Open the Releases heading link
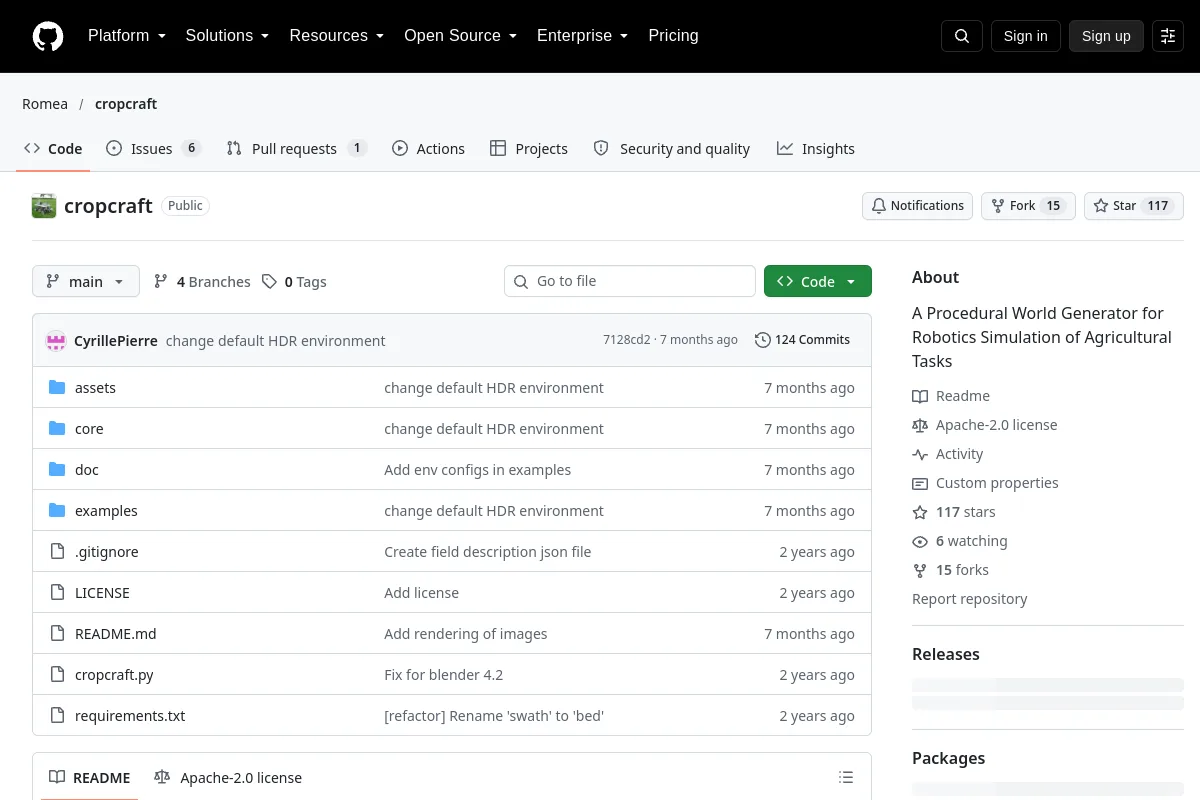The image size is (1200, 800). pyautogui.click(x=946, y=654)
